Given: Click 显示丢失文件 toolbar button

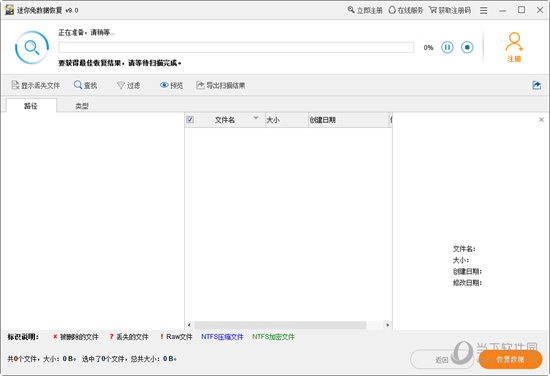Looking at the screenshot, I should click(x=35, y=85).
